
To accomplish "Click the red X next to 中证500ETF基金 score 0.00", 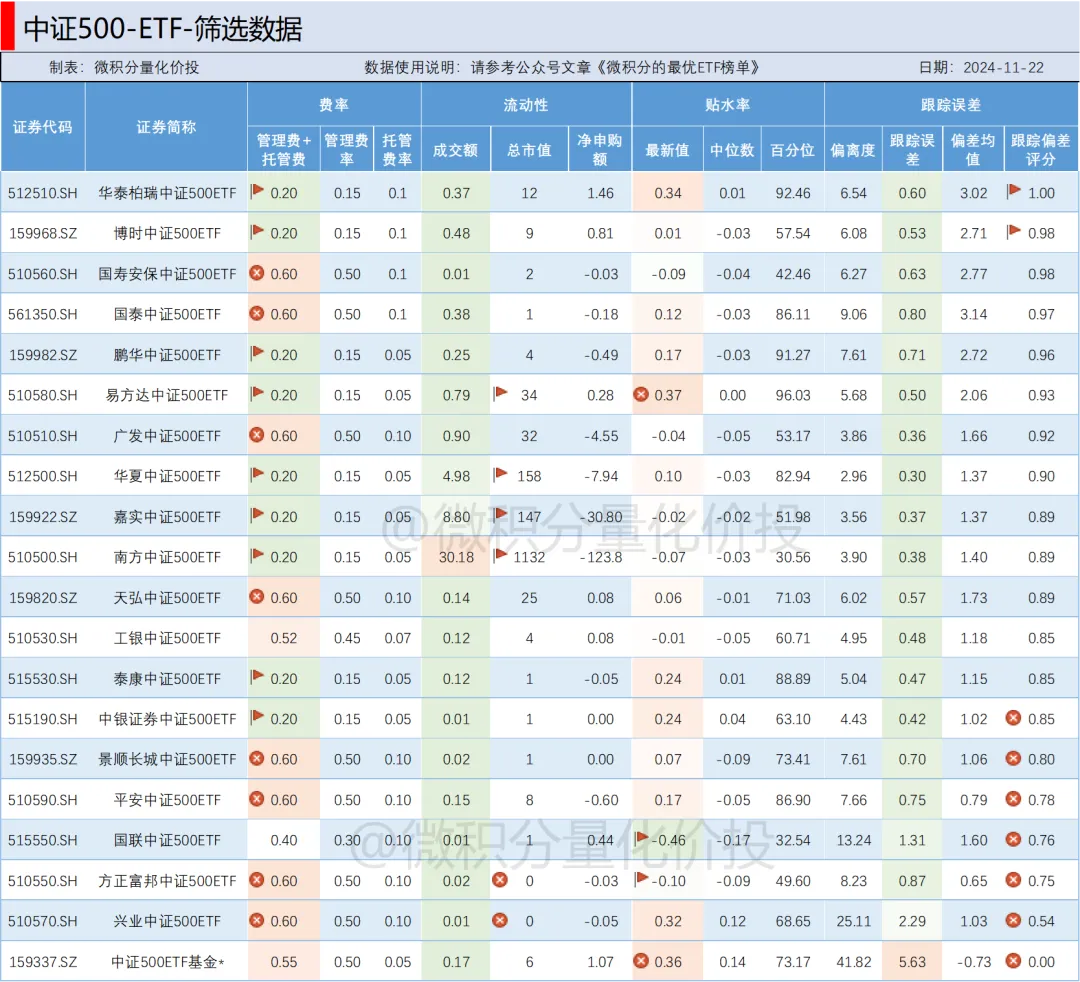I will (1013, 961).
